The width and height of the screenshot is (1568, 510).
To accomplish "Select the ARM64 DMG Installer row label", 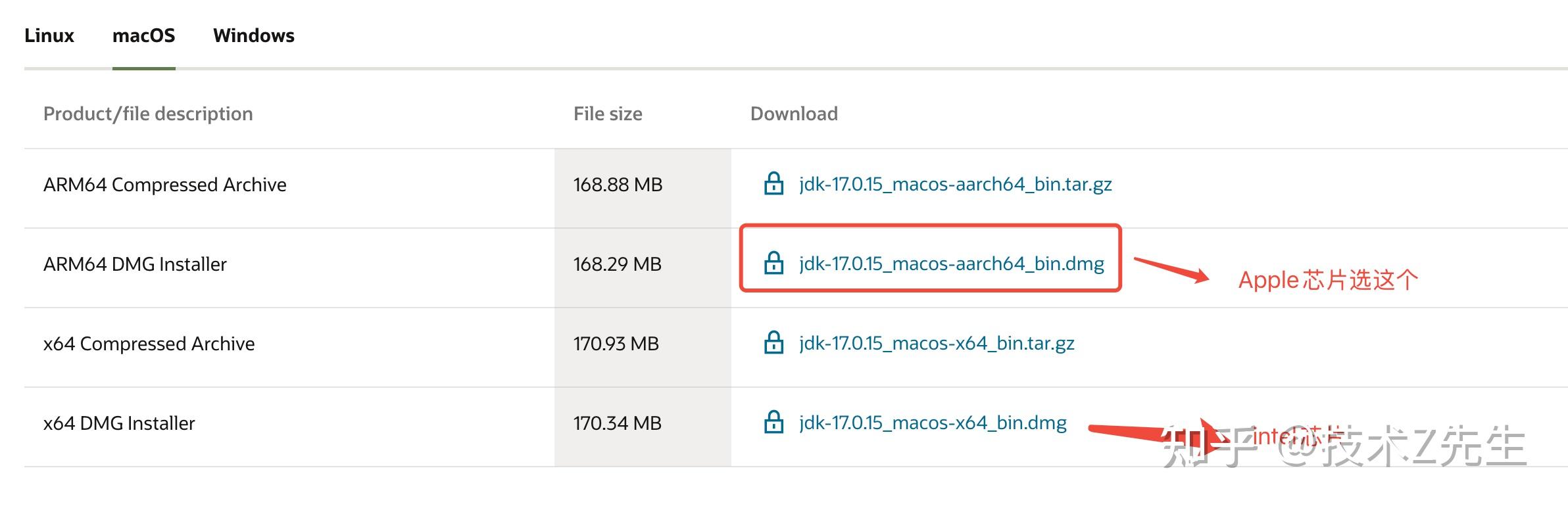I will (x=135, y=264).
